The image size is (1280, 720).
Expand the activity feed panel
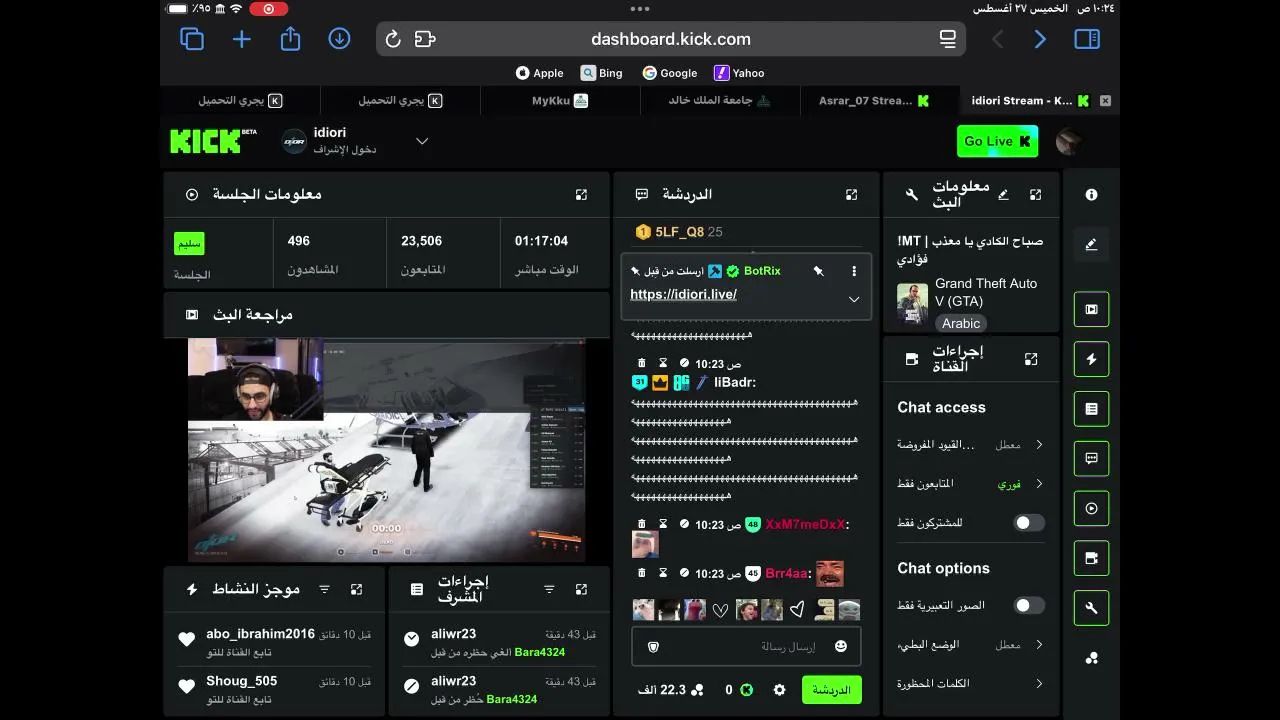coord(356,590)
